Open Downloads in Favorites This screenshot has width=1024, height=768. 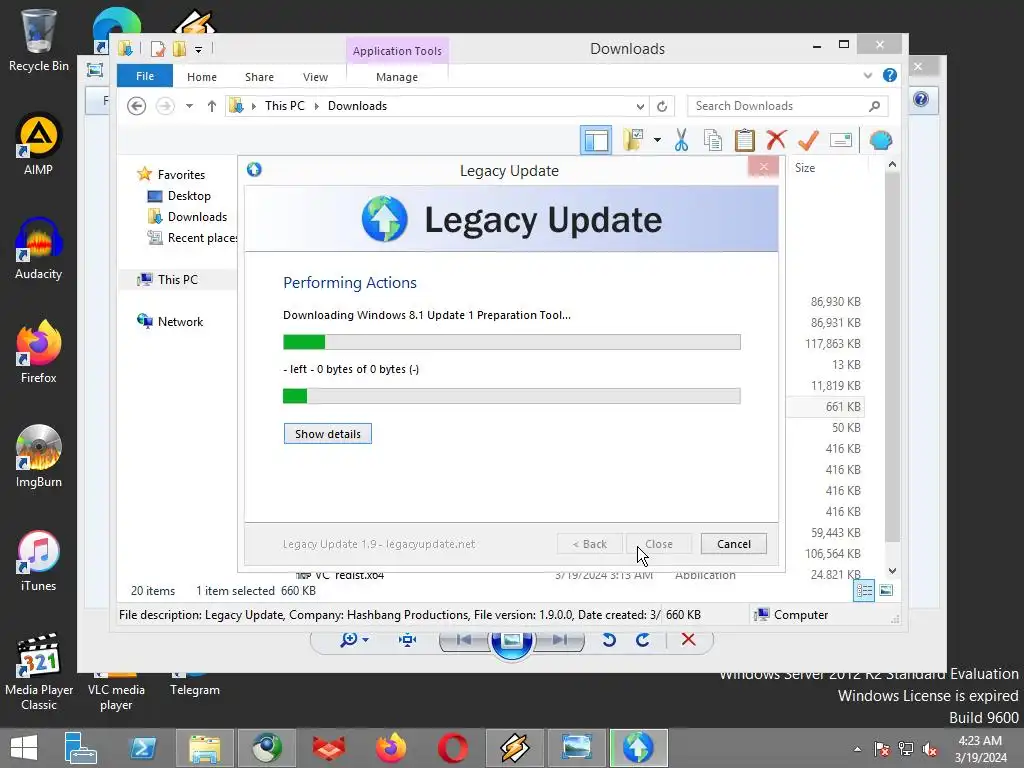pyautogui.click(x=197, y=217)
